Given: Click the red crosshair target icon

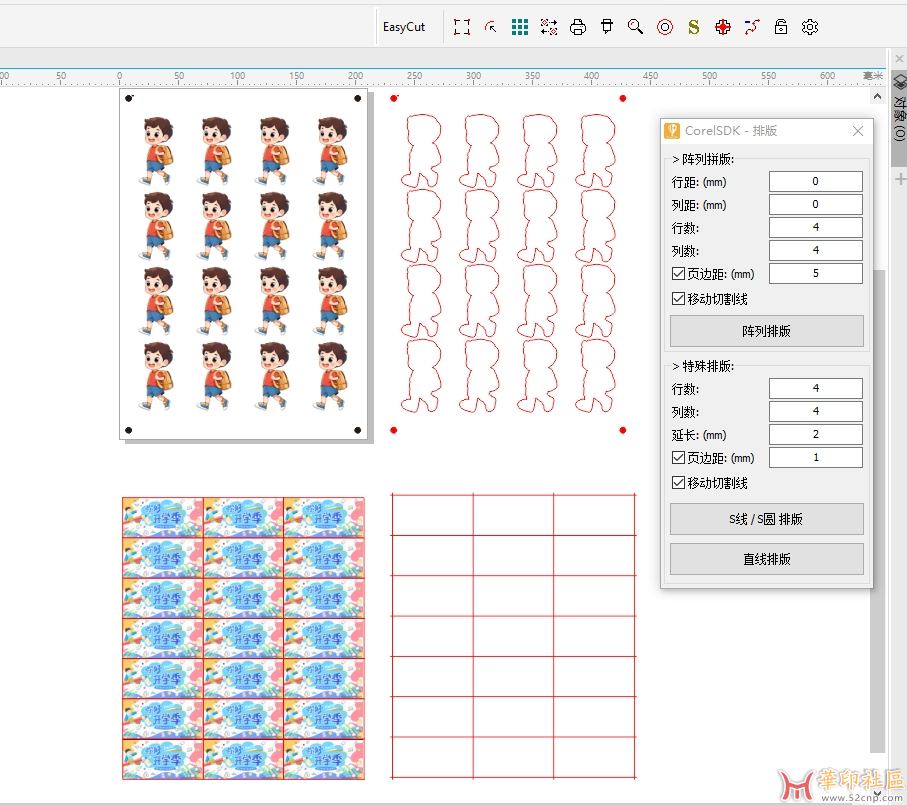Looking at the screenshot, I should (723, 27).
